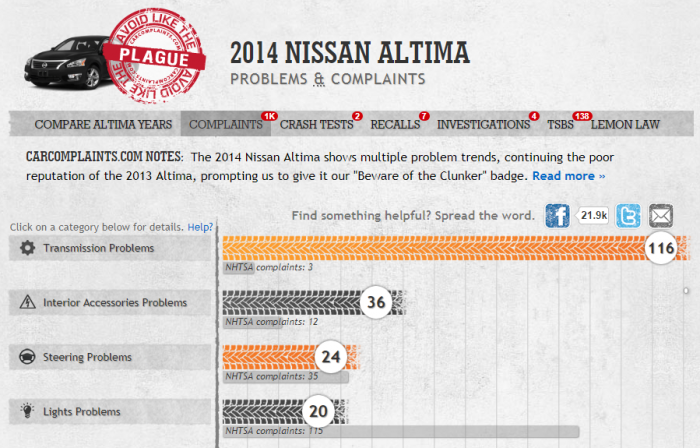Click the Facebook share icon

[x=558, y=215]
